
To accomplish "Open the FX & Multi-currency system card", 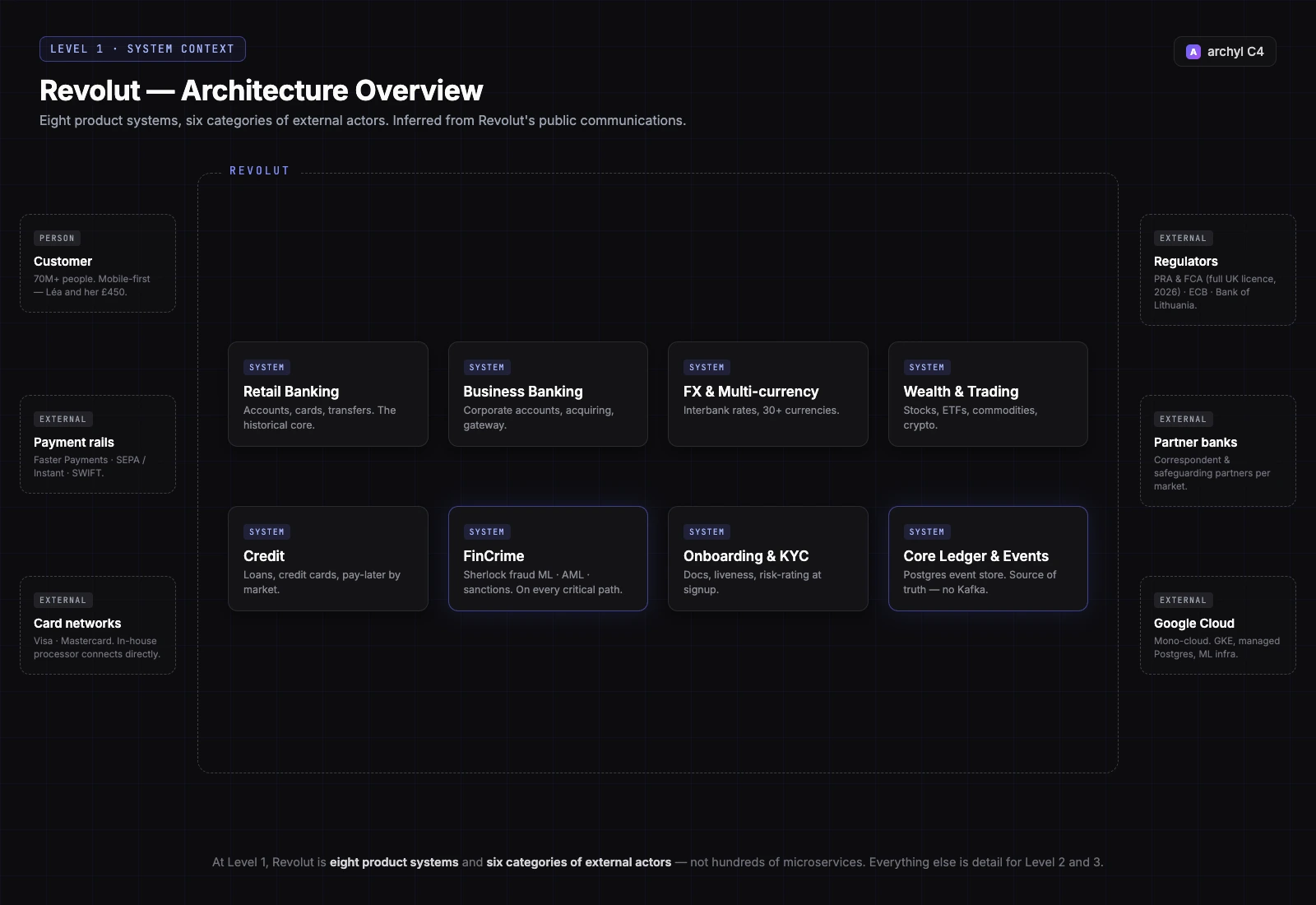I will [768, 394].
